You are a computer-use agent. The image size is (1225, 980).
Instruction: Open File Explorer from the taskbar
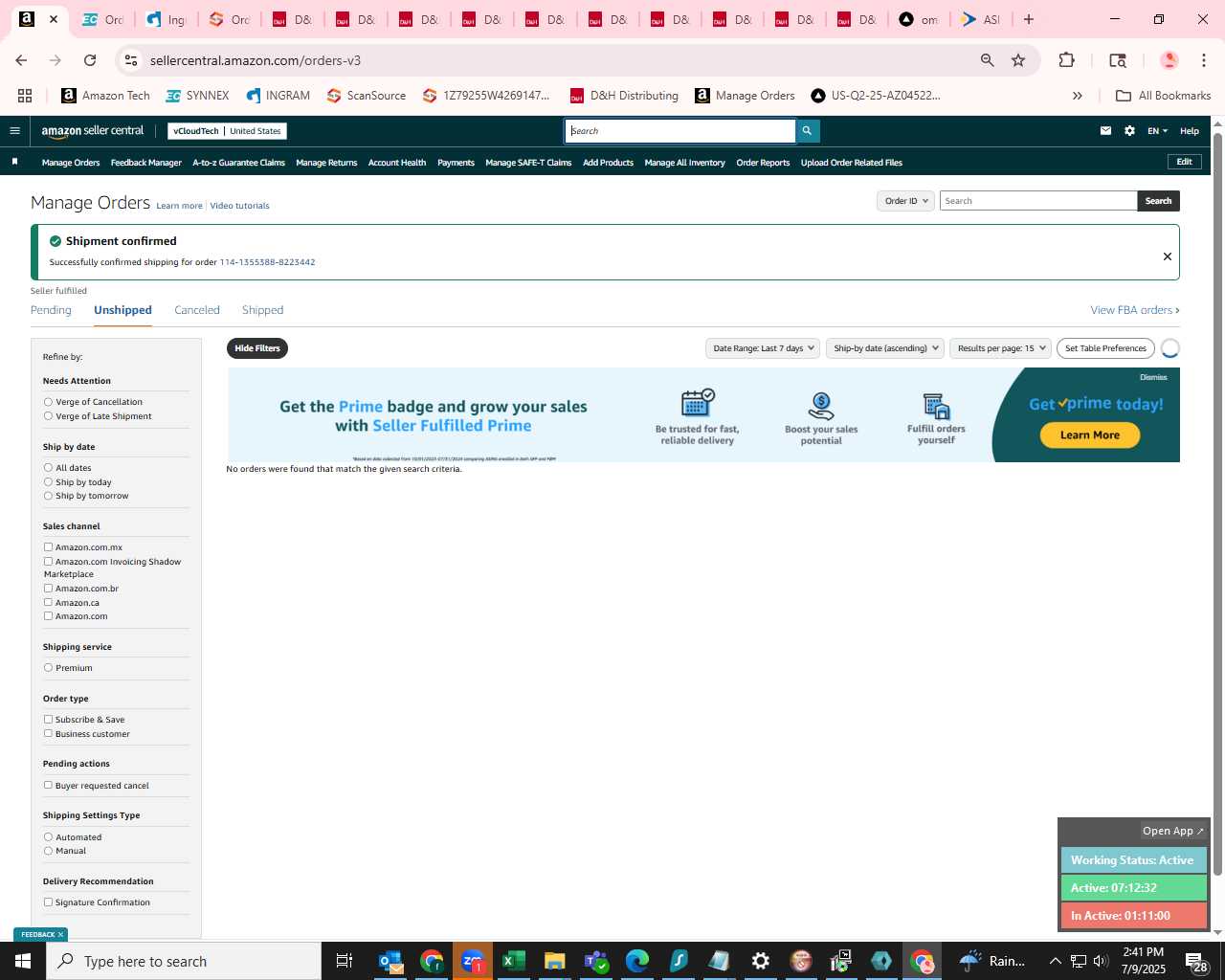tap(555, 961)
